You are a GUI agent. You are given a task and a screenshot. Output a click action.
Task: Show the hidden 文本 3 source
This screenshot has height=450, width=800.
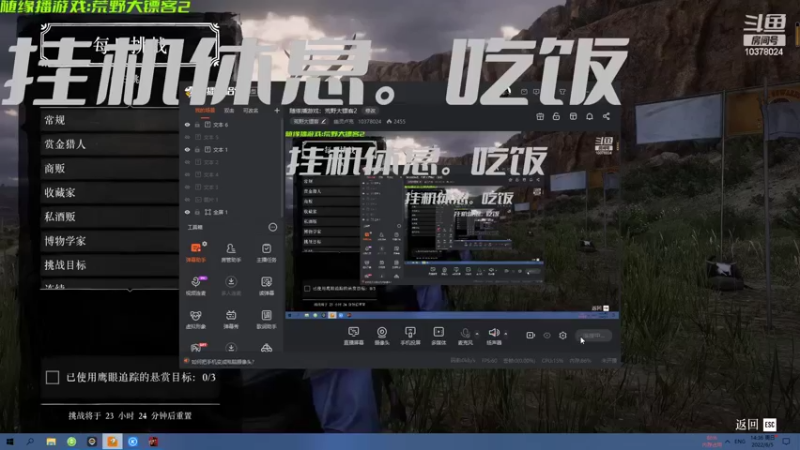(187, 187)
